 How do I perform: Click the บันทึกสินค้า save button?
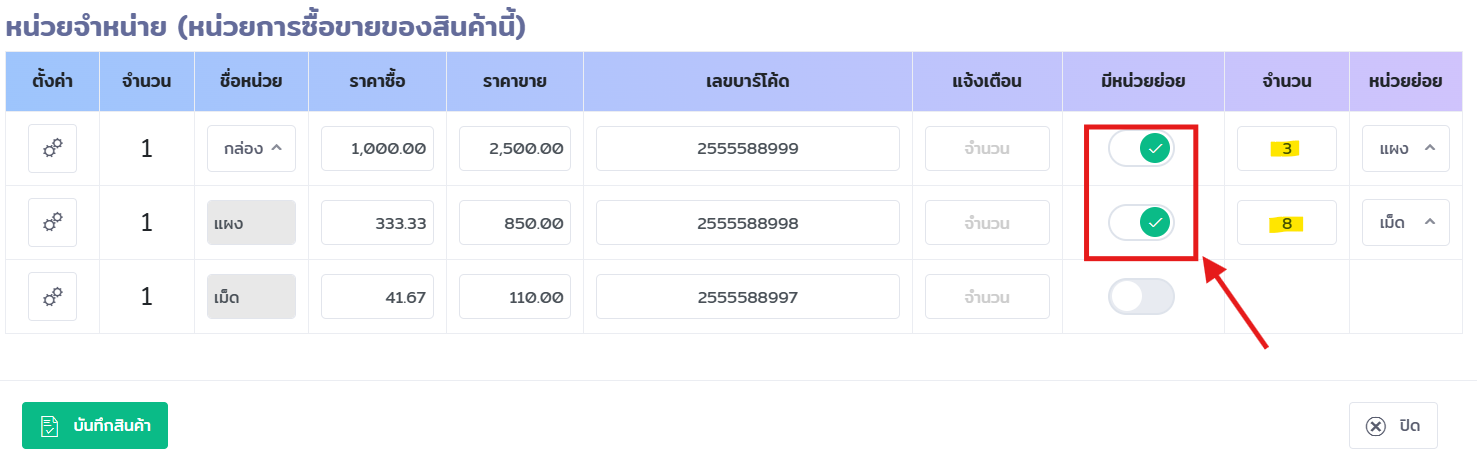click(x=95, y=426)
